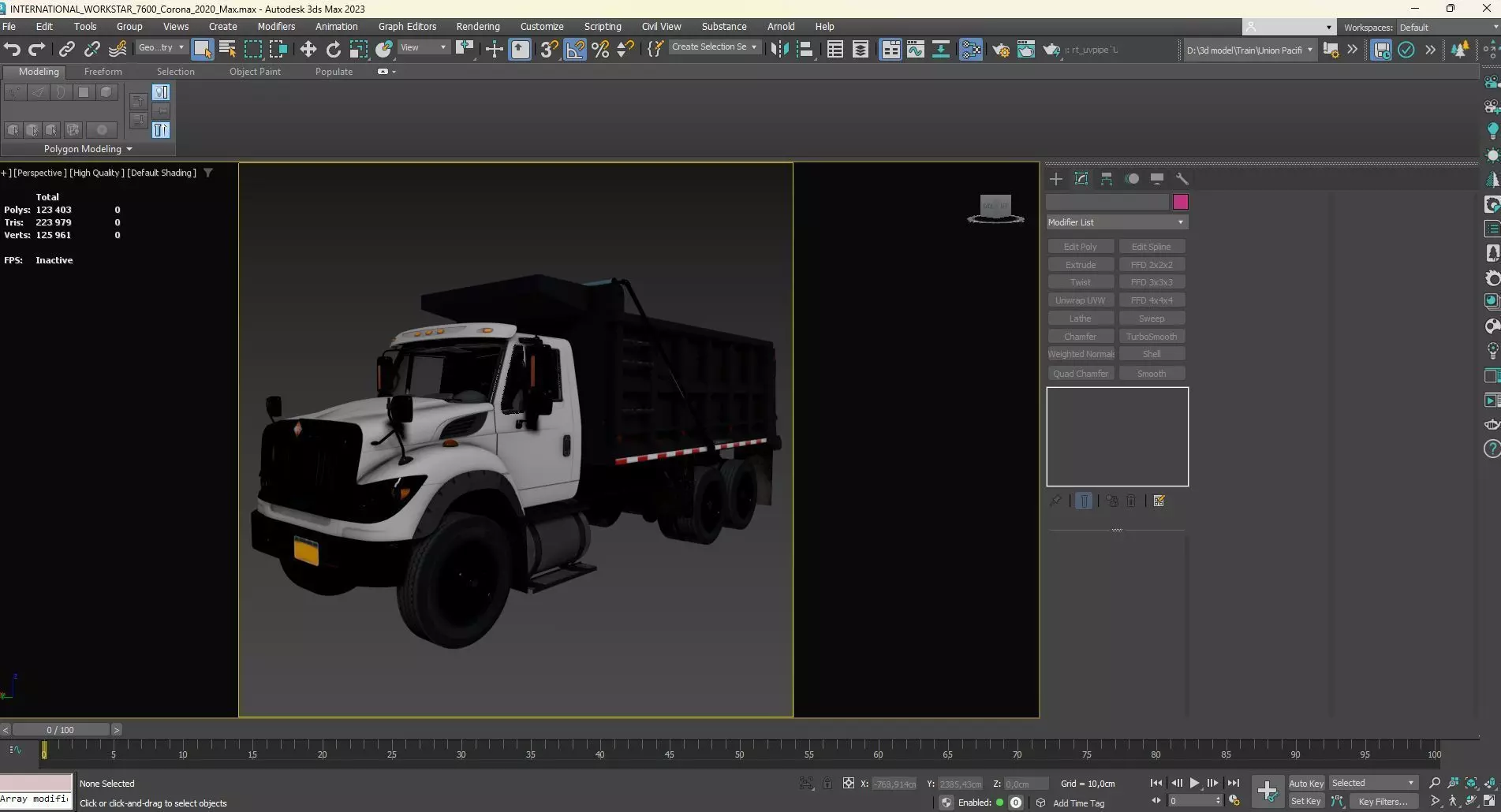The image size is (1501, 812).
Task: Open the Utilities wrench panel tab
Action: click(1182, 179)
